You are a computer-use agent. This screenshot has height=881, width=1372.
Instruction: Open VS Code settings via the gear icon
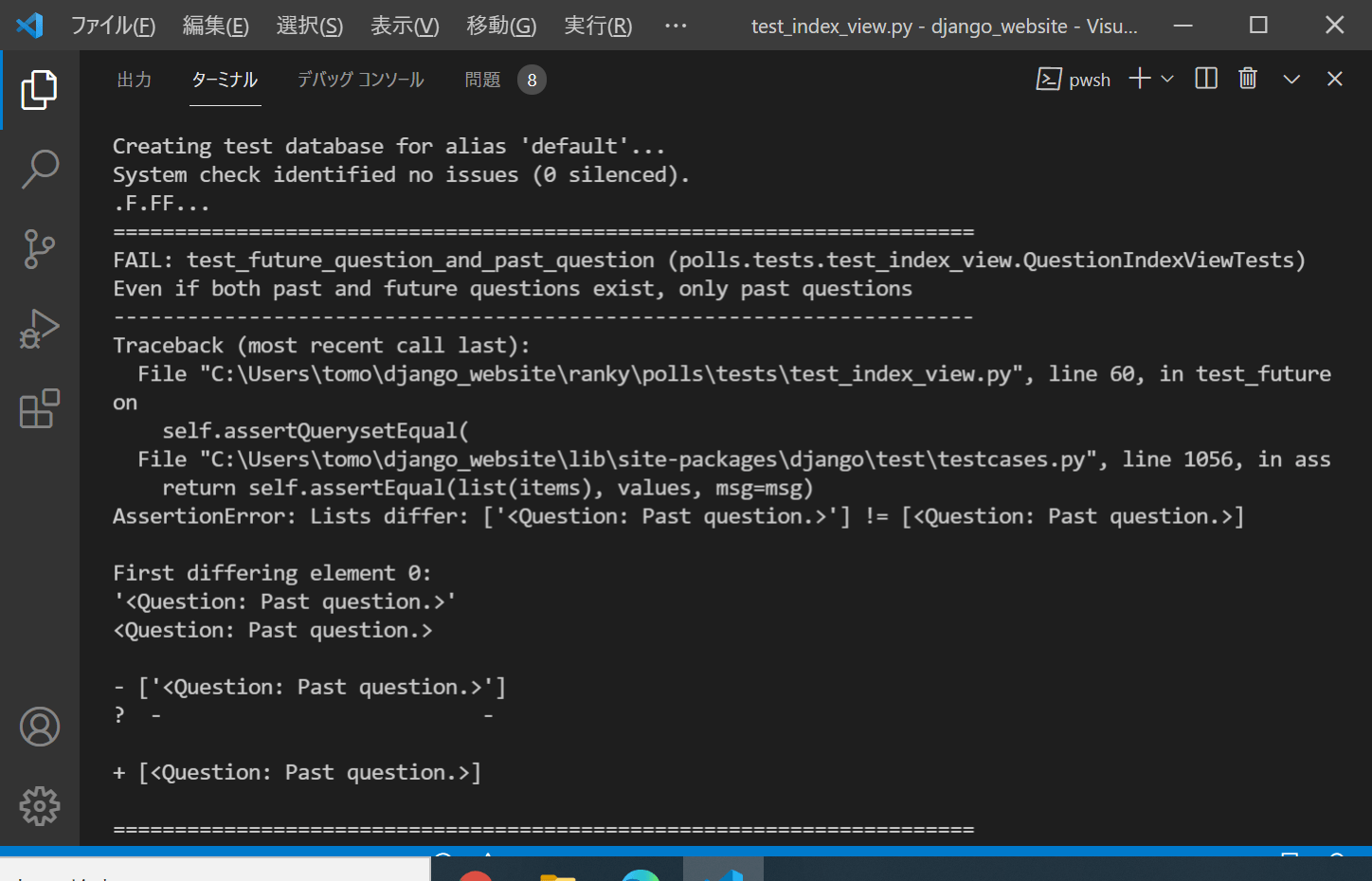pyautogui.click(x=39, y=806)
